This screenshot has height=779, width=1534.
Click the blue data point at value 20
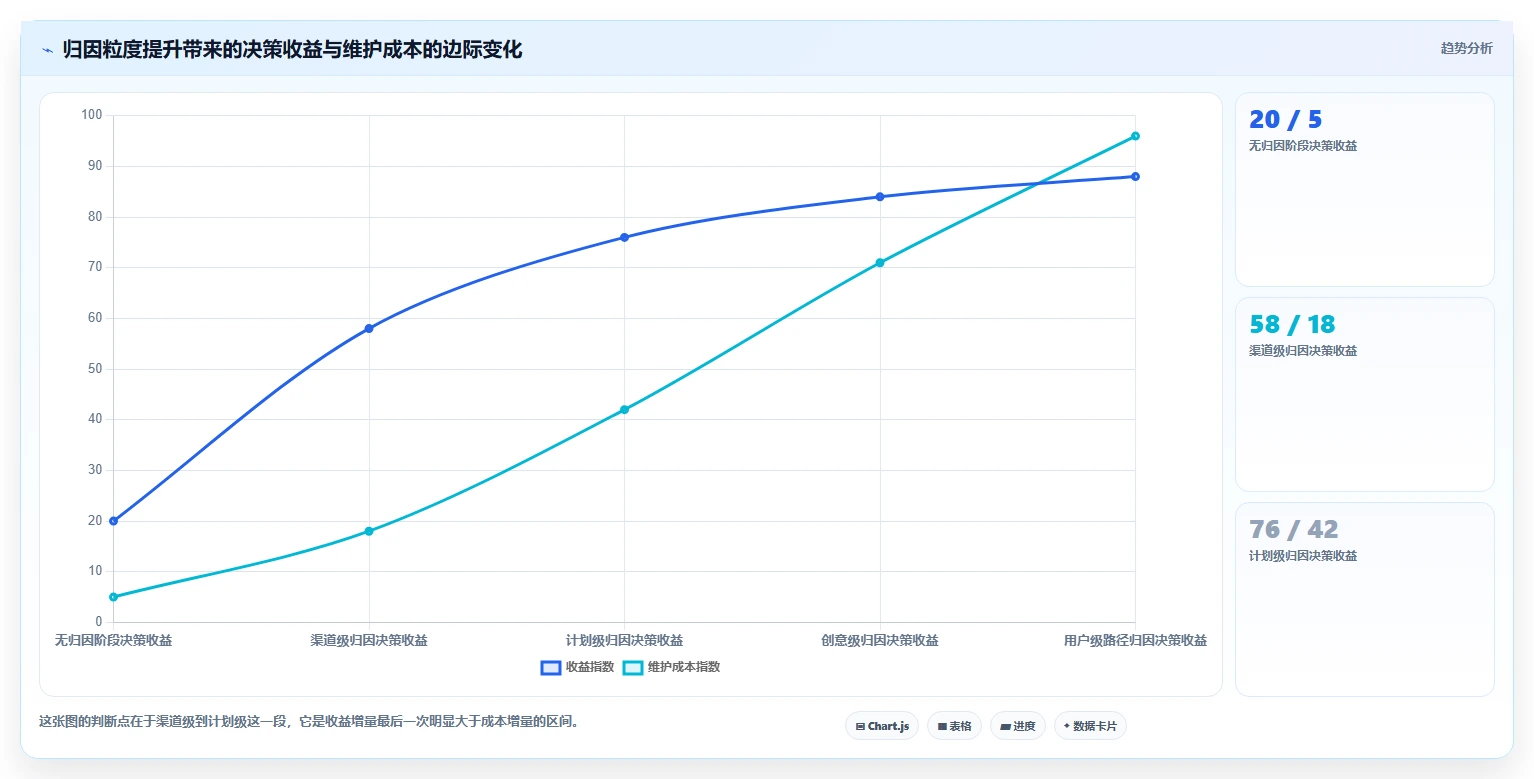[x=113, y=521]
